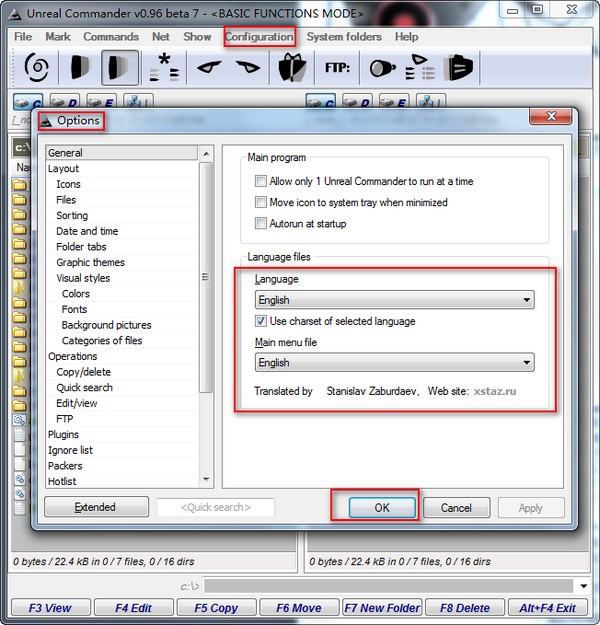Click the left-pointing eye-shaped toolbar icon

tap(208, 68)
